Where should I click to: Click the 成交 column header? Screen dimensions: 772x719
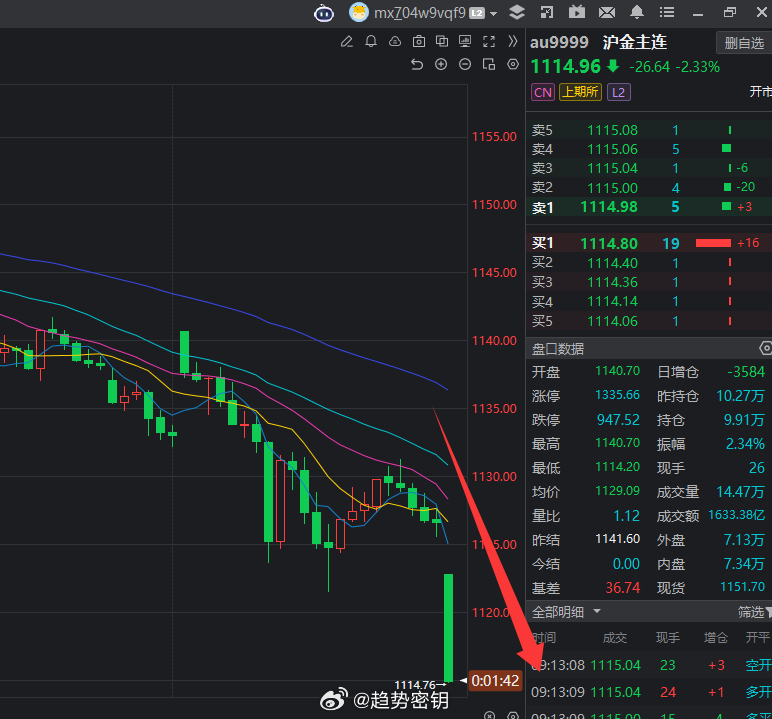615,638
